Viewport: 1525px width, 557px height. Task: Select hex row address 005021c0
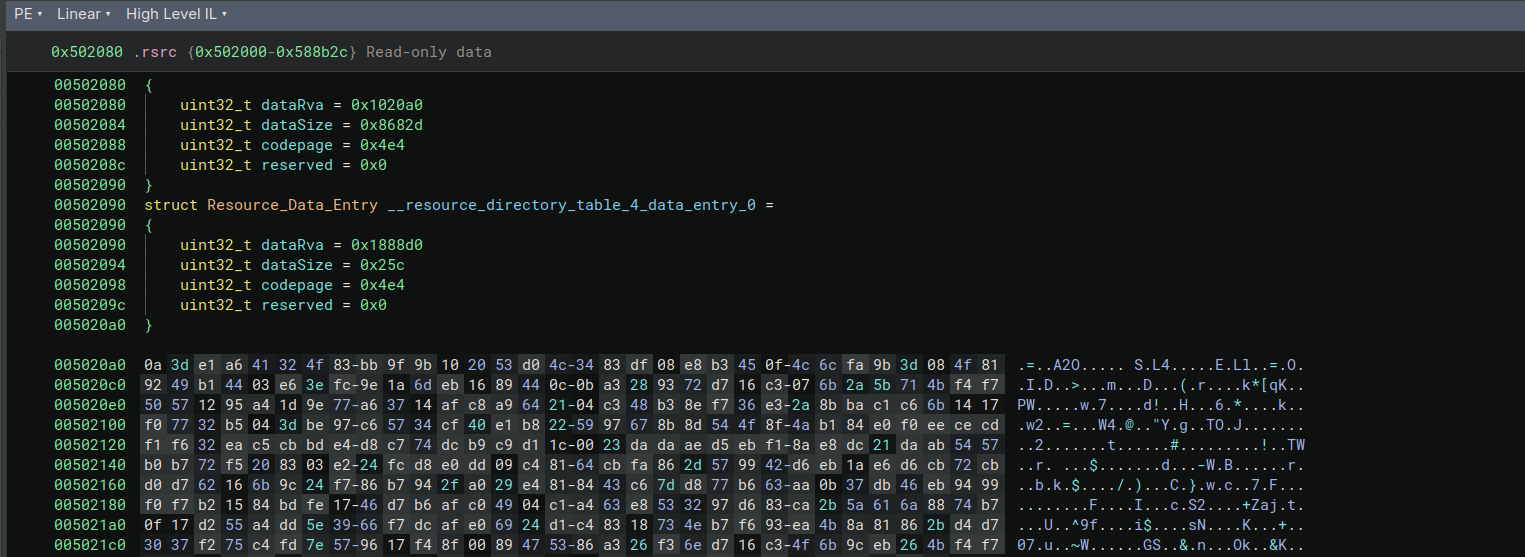90,545
